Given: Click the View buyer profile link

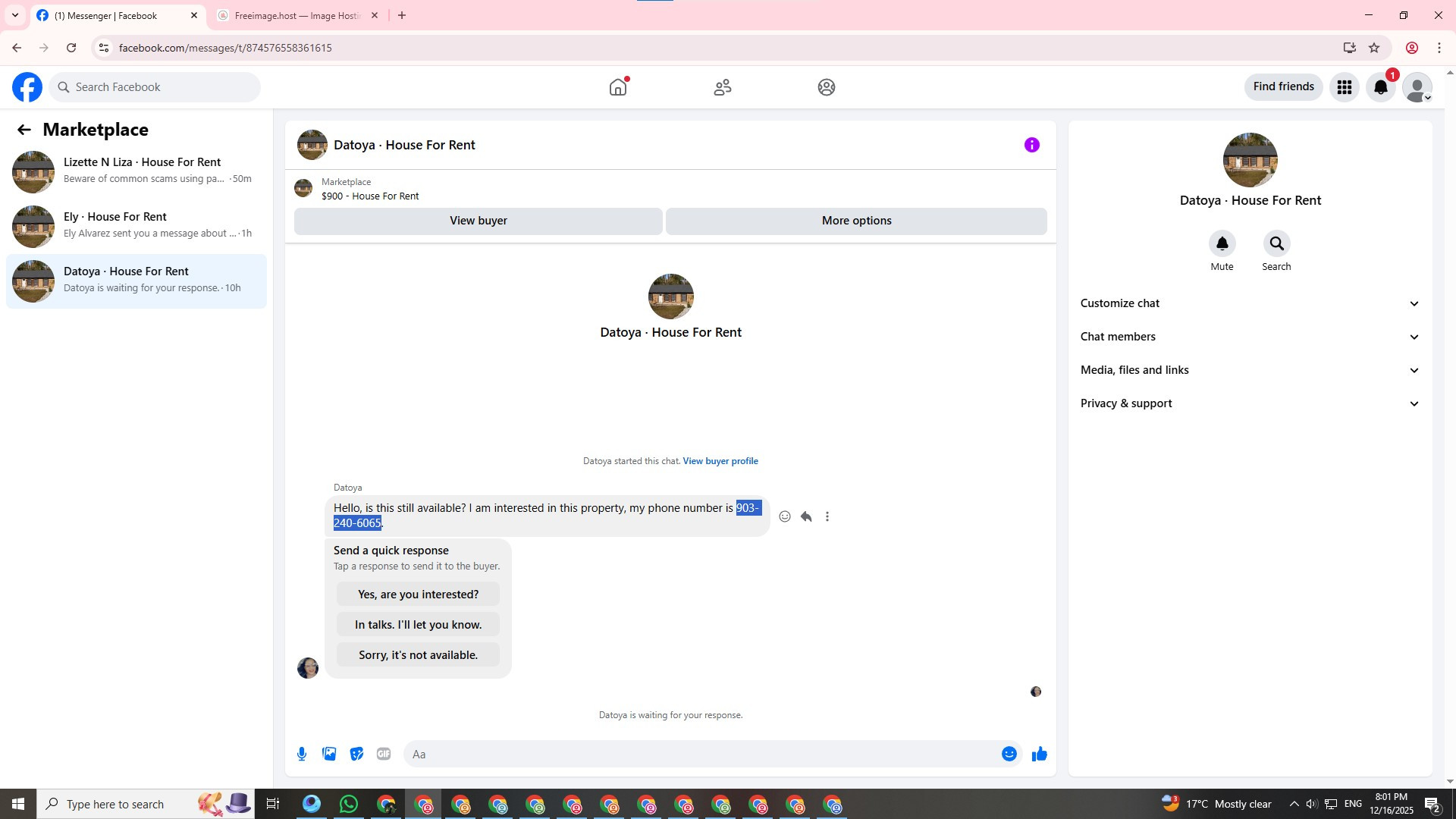Looking at the screenshot, I should (720, 461).
